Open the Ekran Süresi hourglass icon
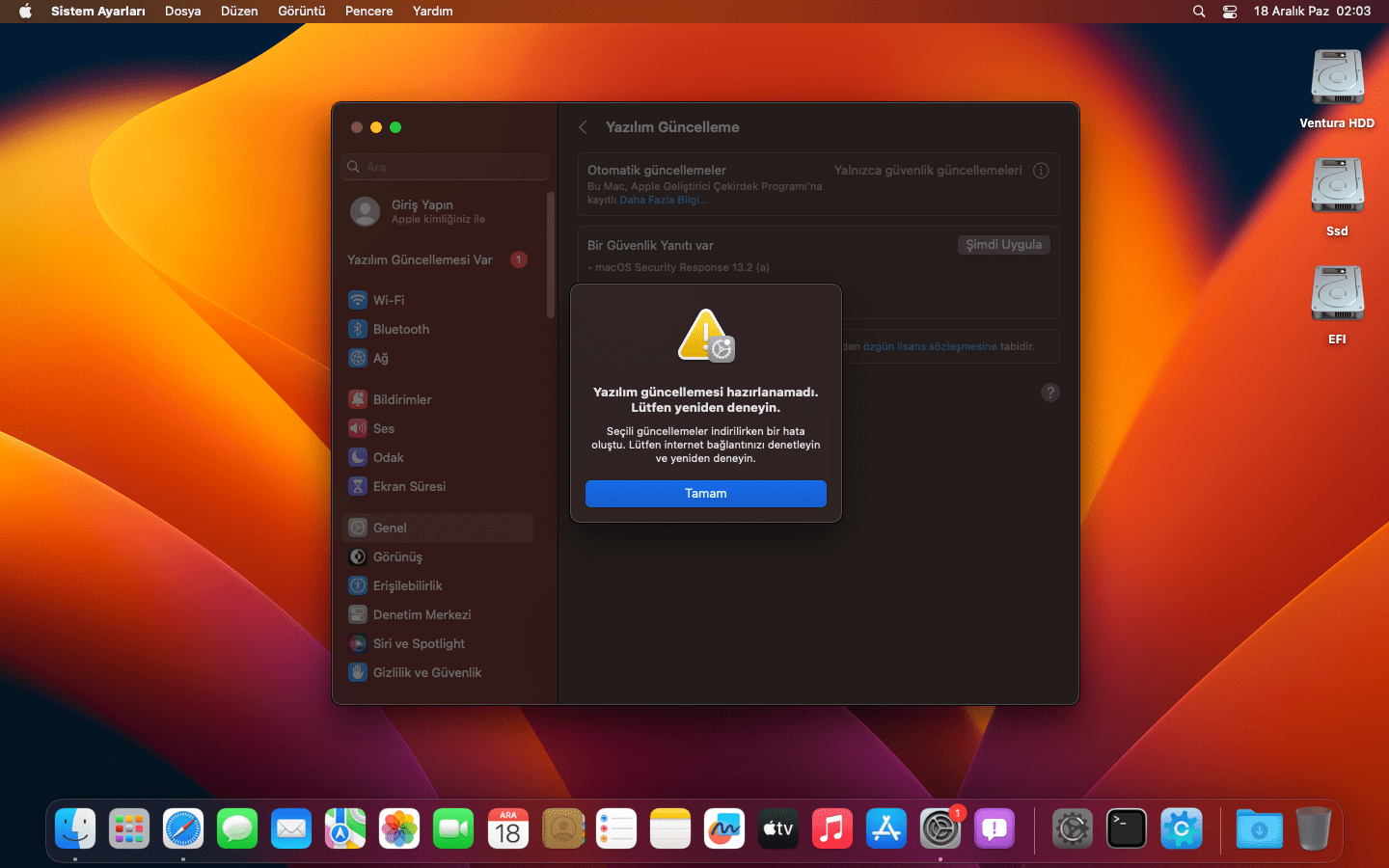This screenshot has width=1389, height=868. (x=358, y=486)
